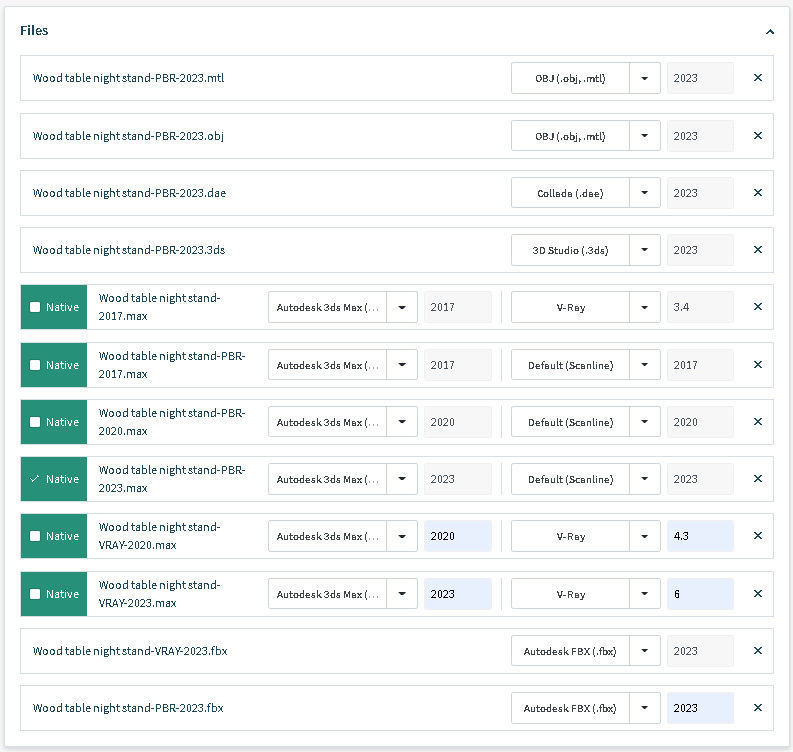This screenshot has height=752, width=793.
Task: Open renderer dropdown for VRAY-2023.max
Action: pos(644,594)
